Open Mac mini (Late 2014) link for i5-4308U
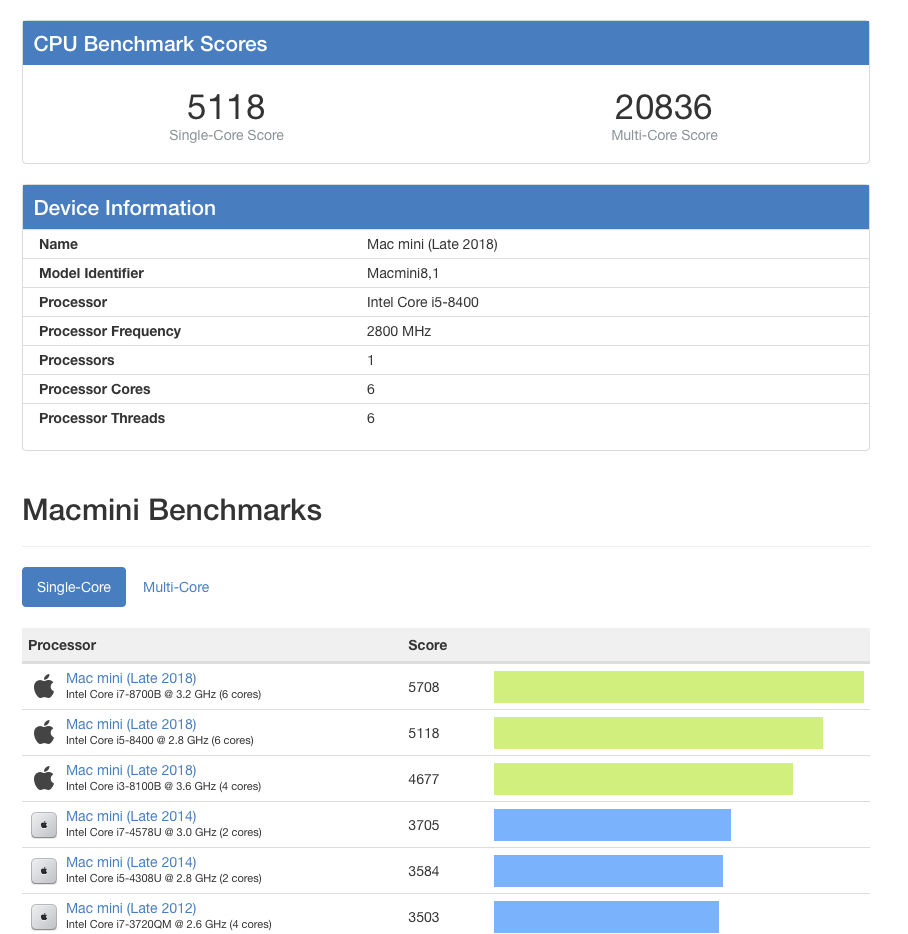The height and width of the screenshot is (934, 908). click(x=131, y=861)
